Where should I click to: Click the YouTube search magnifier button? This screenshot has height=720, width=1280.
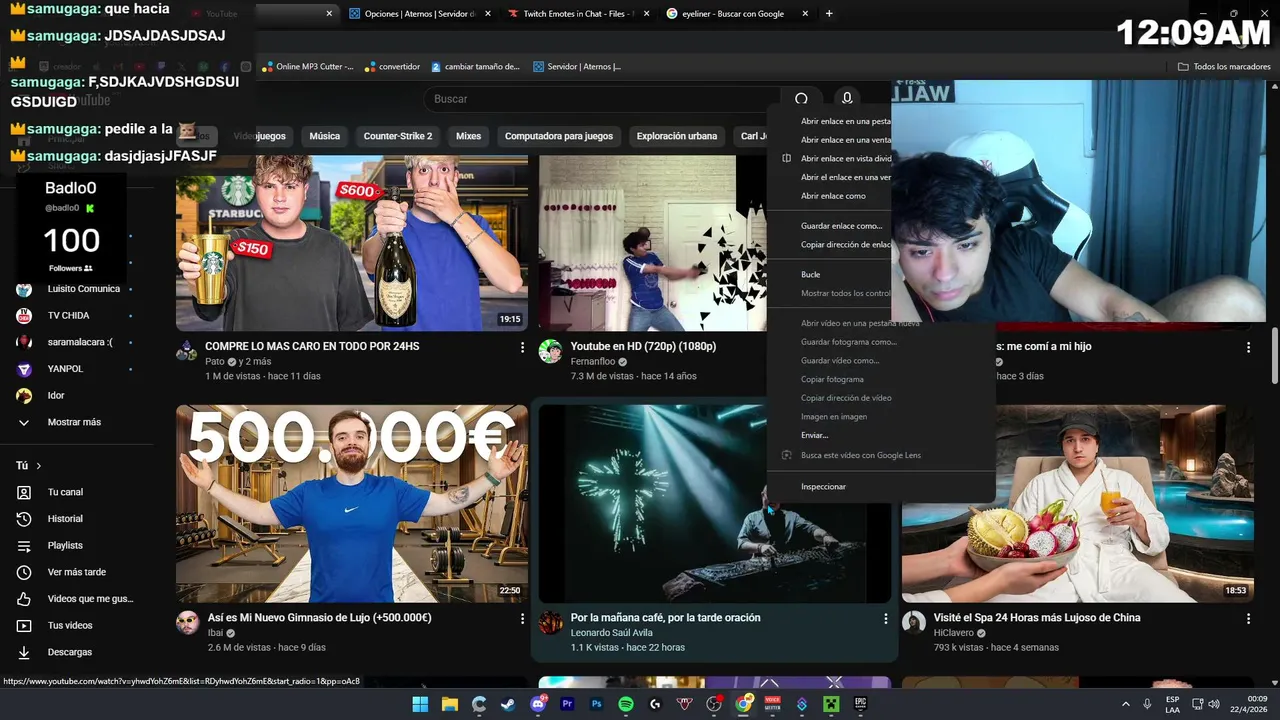801,99
